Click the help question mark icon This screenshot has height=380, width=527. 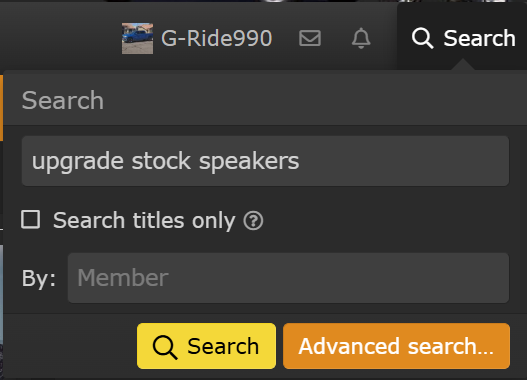[253, 221]
